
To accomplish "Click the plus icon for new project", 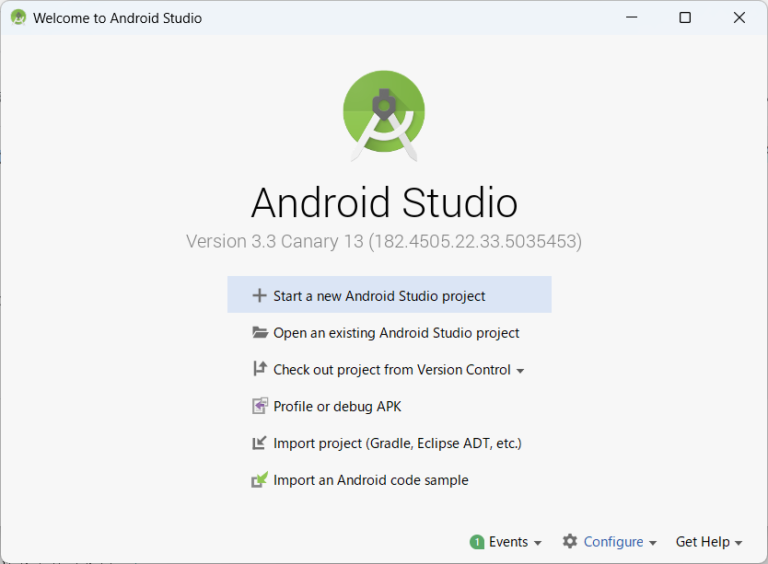I will pyautogui.click(x=259, y=296).
